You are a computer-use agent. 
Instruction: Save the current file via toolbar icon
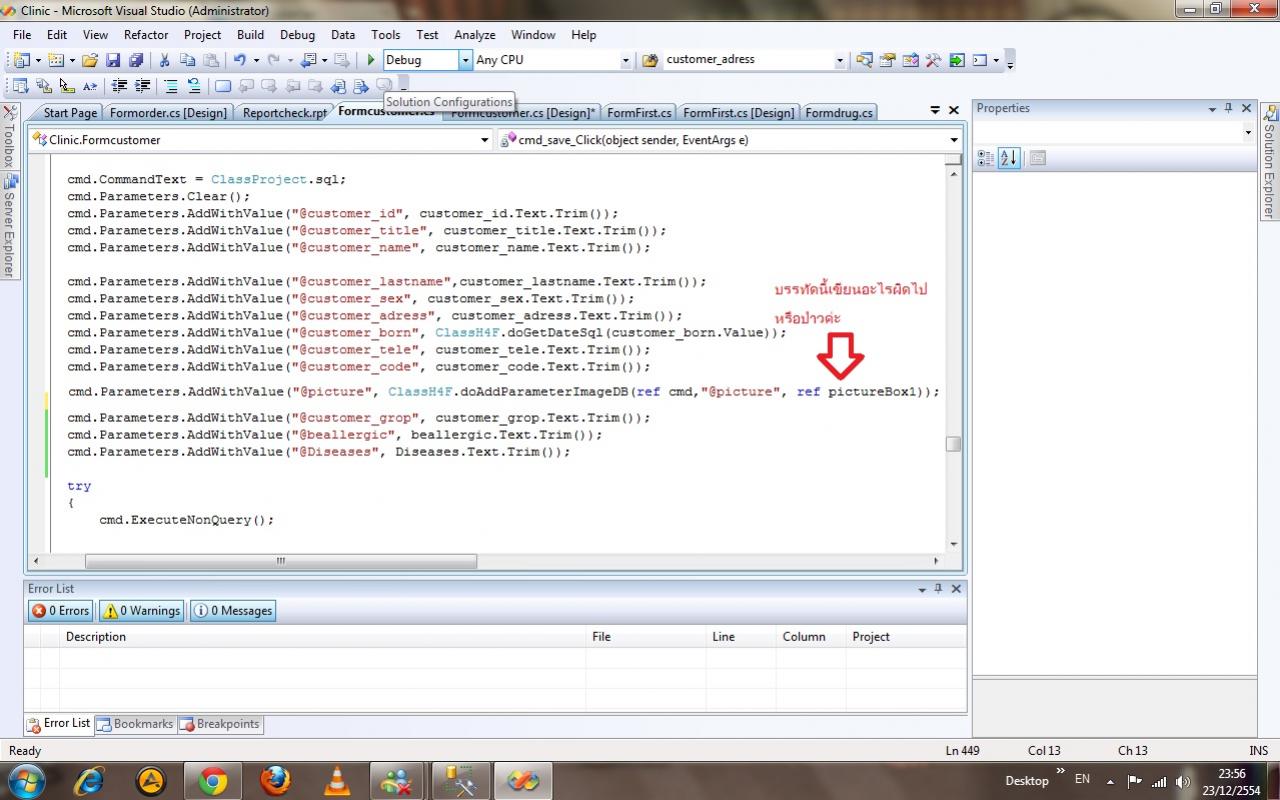point(113,60)
